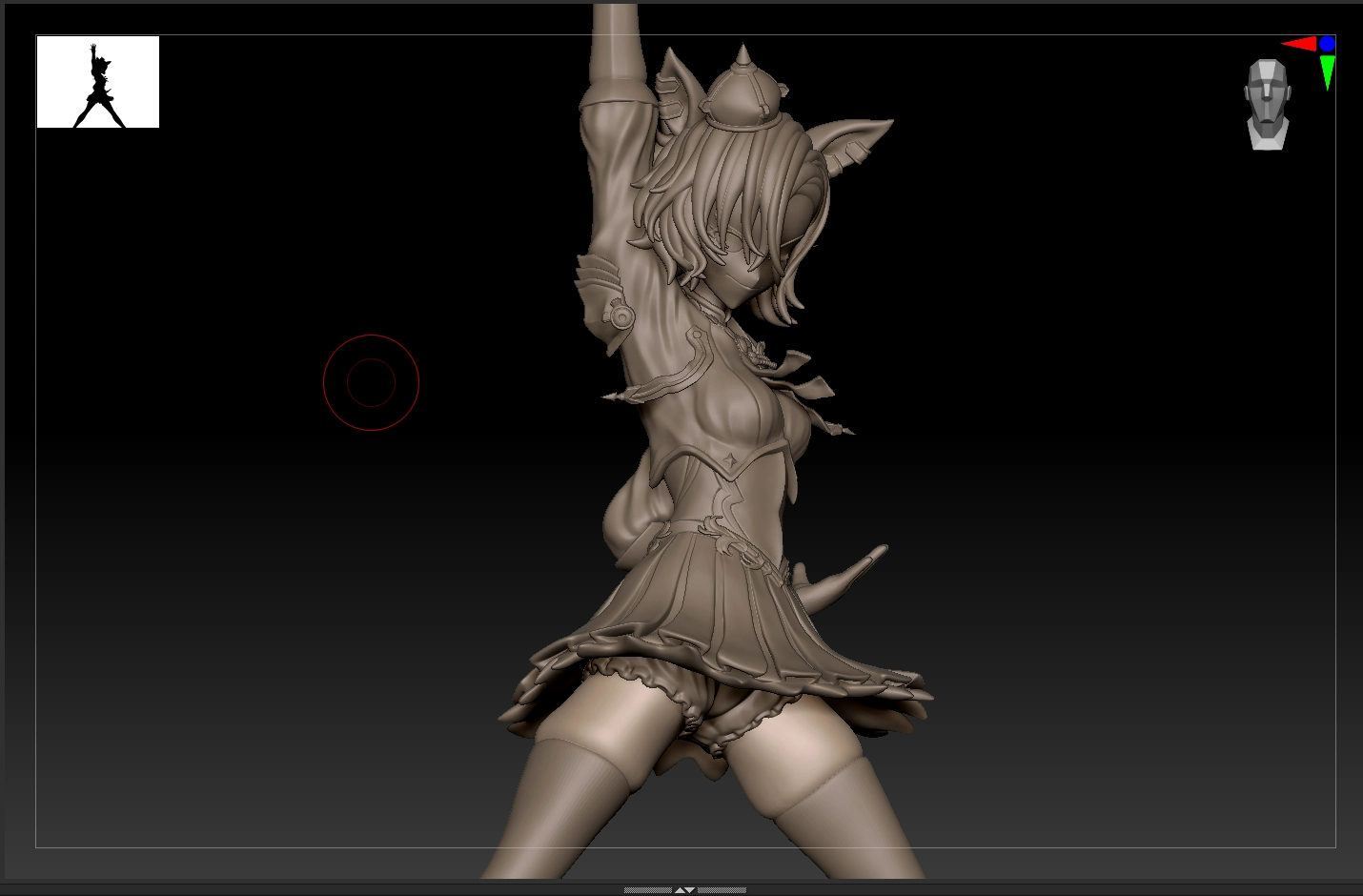
Task: Click the blue Z-axis dot
Action: point(1328,44)
